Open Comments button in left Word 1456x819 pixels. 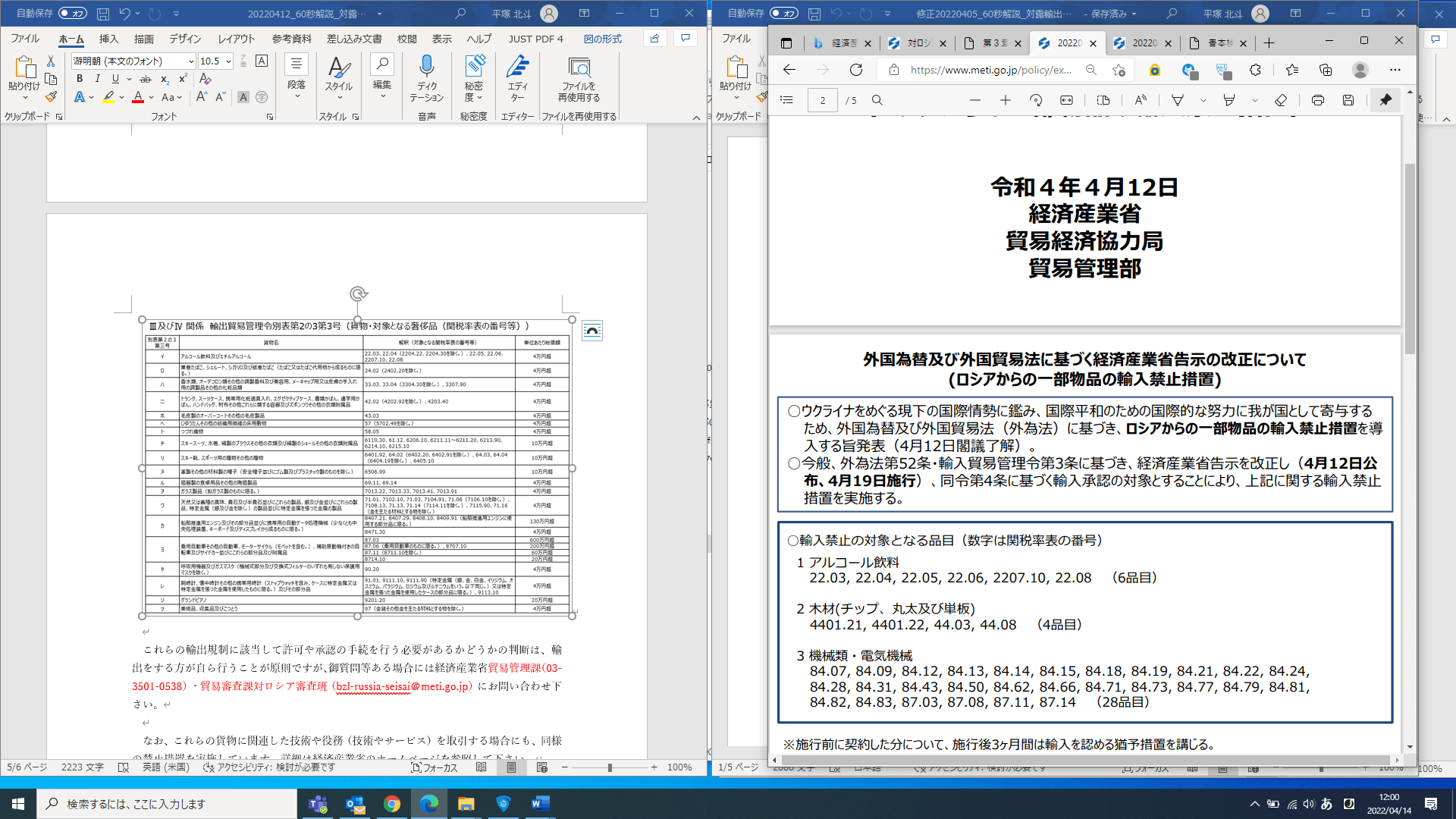pos(686,39)
